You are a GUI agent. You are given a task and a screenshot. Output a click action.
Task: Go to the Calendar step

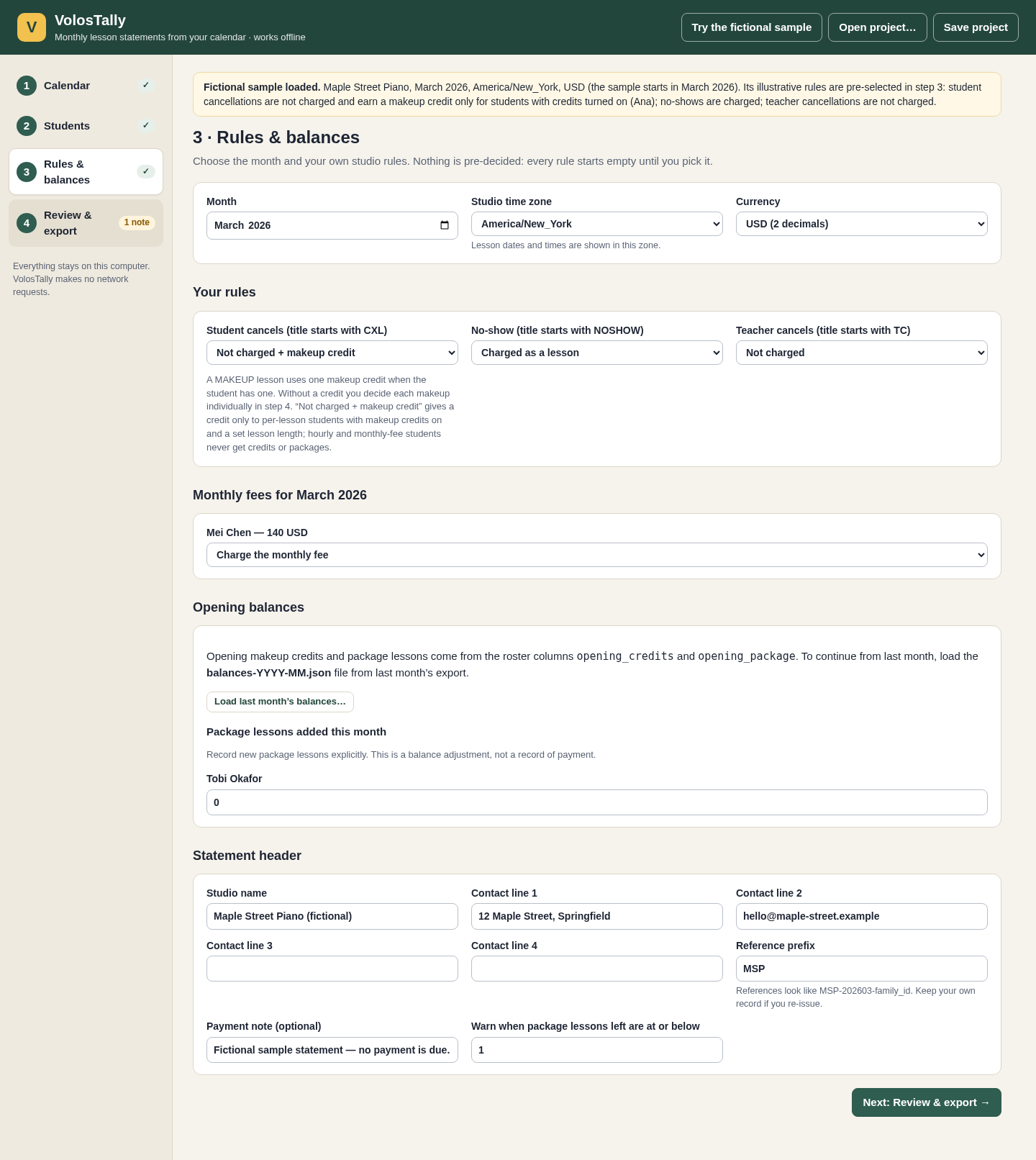pyautogui.click(x=86, y=86)
